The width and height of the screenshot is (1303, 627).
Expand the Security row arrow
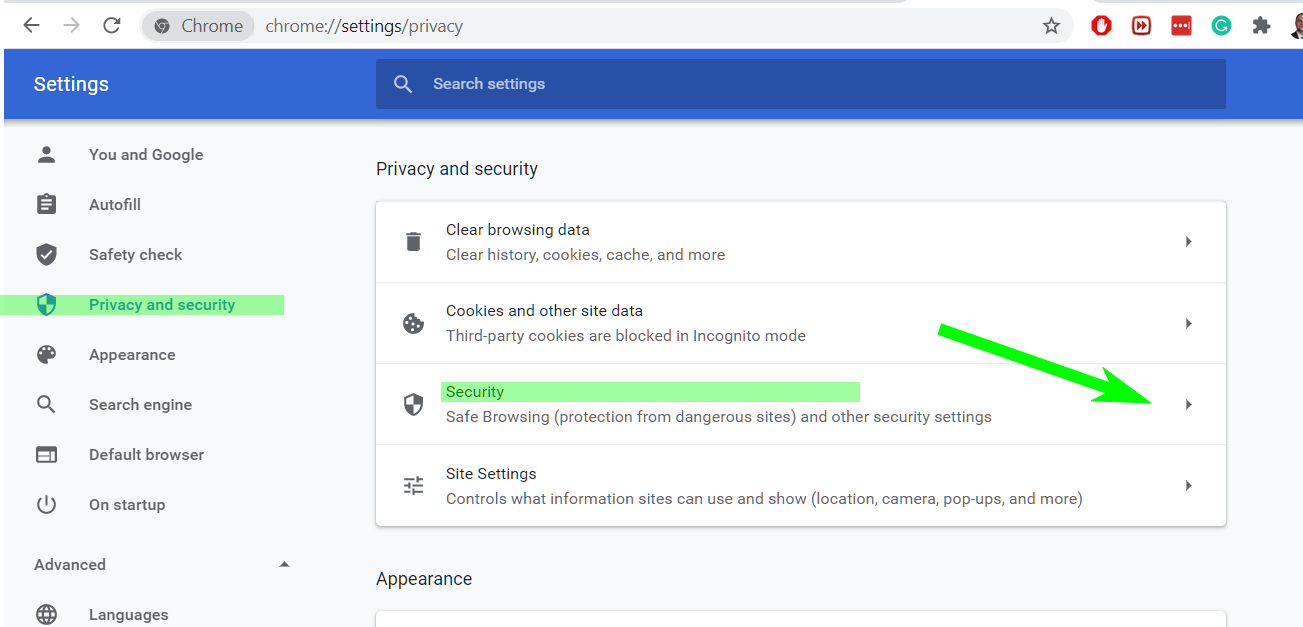tap(1188, 405)
